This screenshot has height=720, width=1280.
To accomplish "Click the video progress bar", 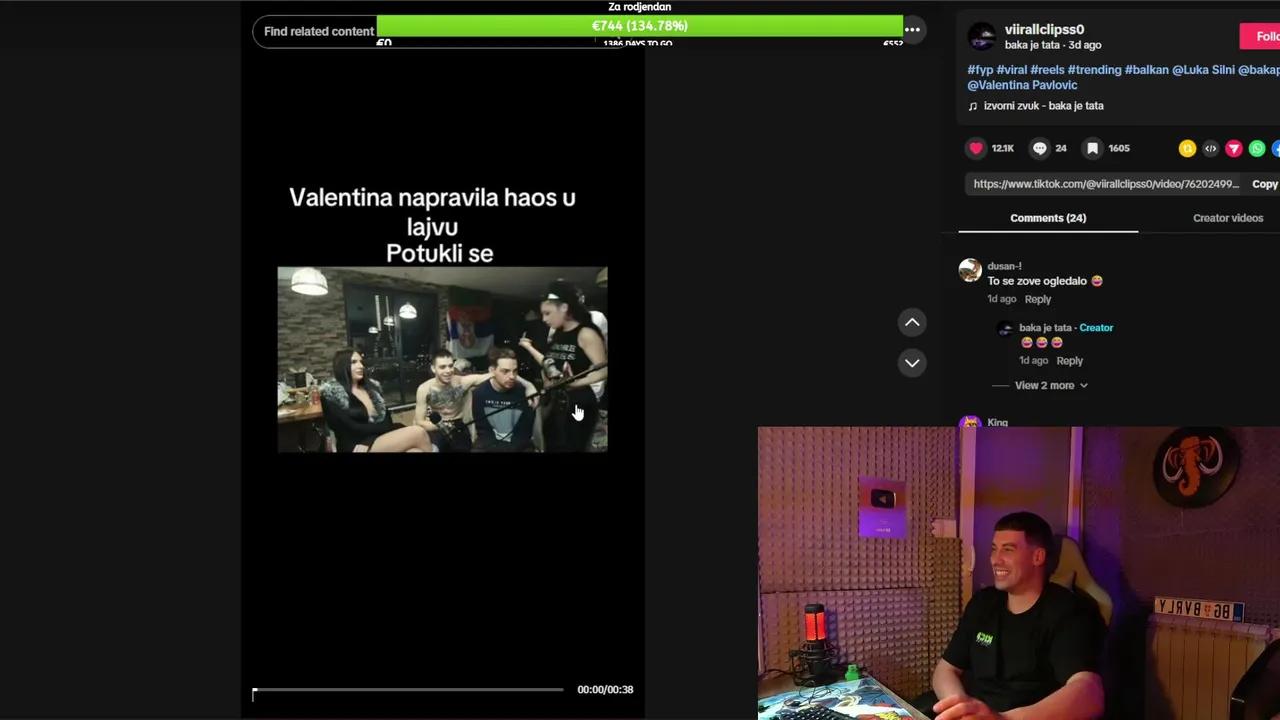I will pos(407,689).
